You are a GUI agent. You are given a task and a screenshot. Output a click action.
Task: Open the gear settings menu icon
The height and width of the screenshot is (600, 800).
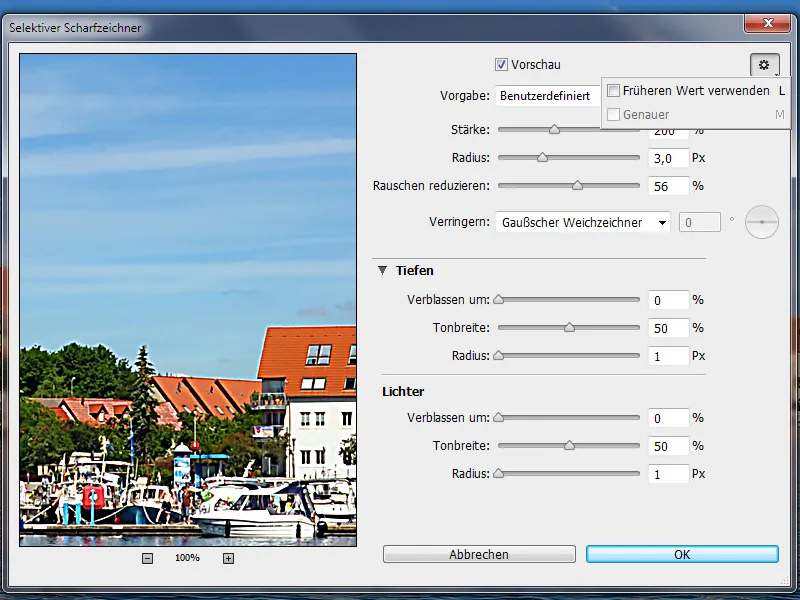(764, 65)
